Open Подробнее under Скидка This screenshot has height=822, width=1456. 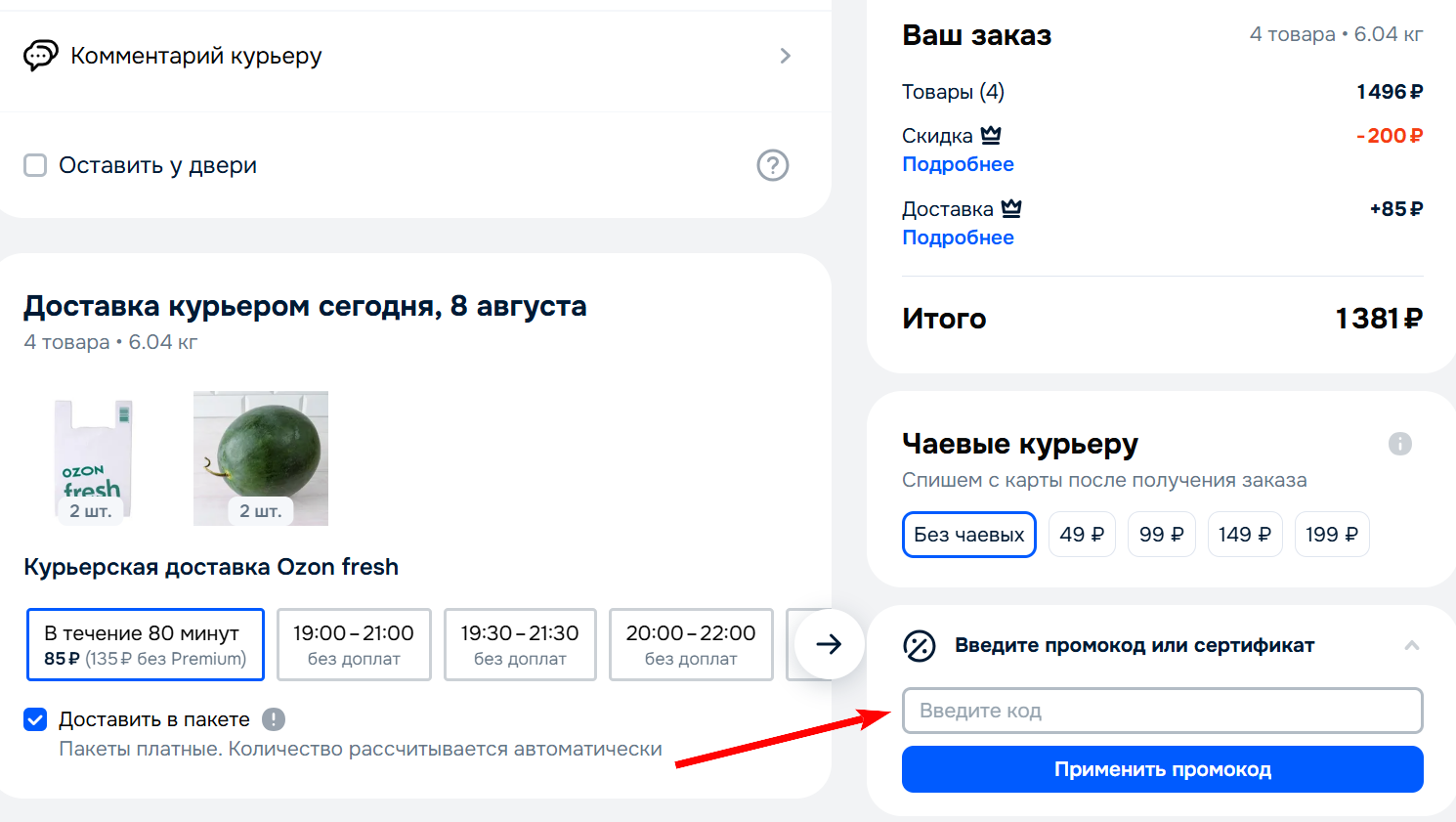(x=959, y=163)
